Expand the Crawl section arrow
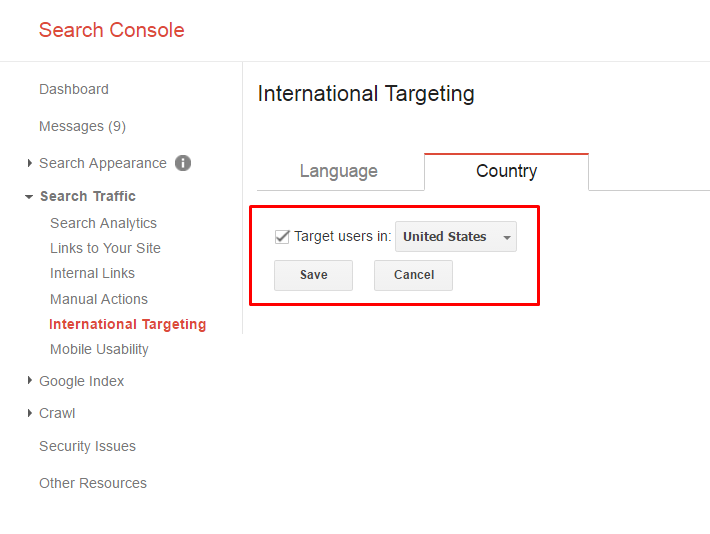The height and width of the screenshot is (534, 710). [x=30, y=413]
